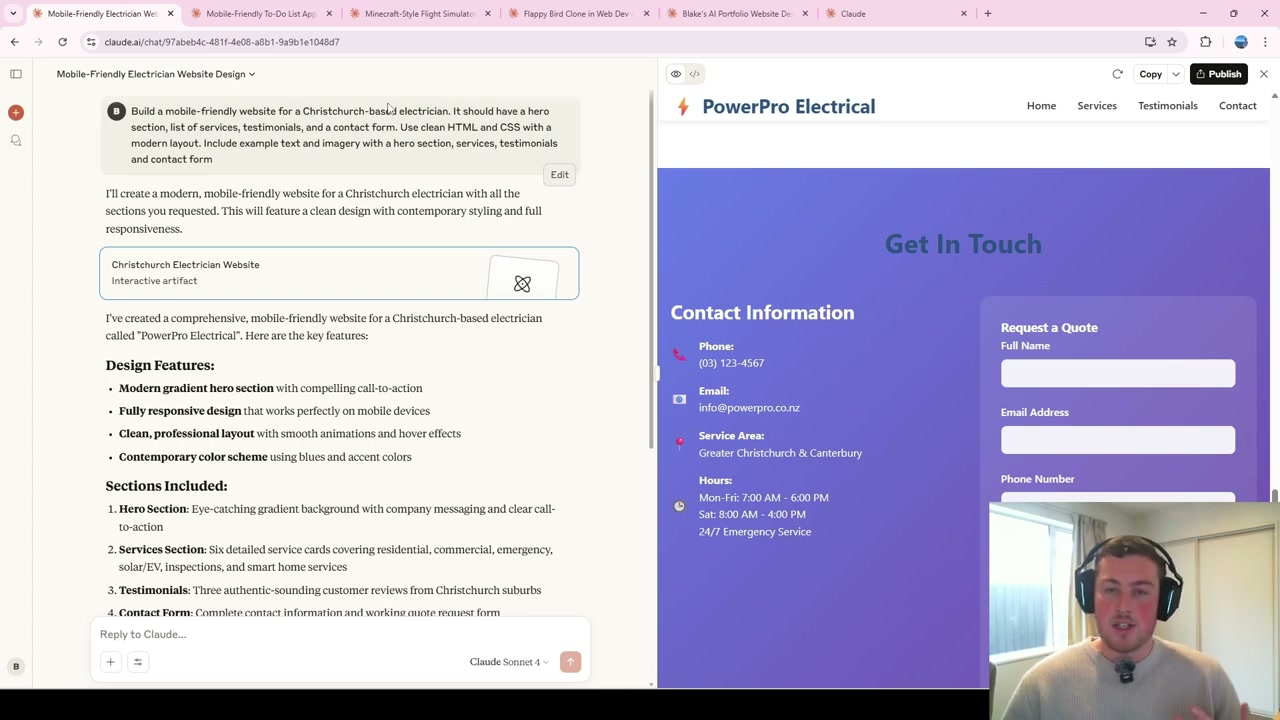Open the attachment plus button below reply box

click(x=110, y=662)
